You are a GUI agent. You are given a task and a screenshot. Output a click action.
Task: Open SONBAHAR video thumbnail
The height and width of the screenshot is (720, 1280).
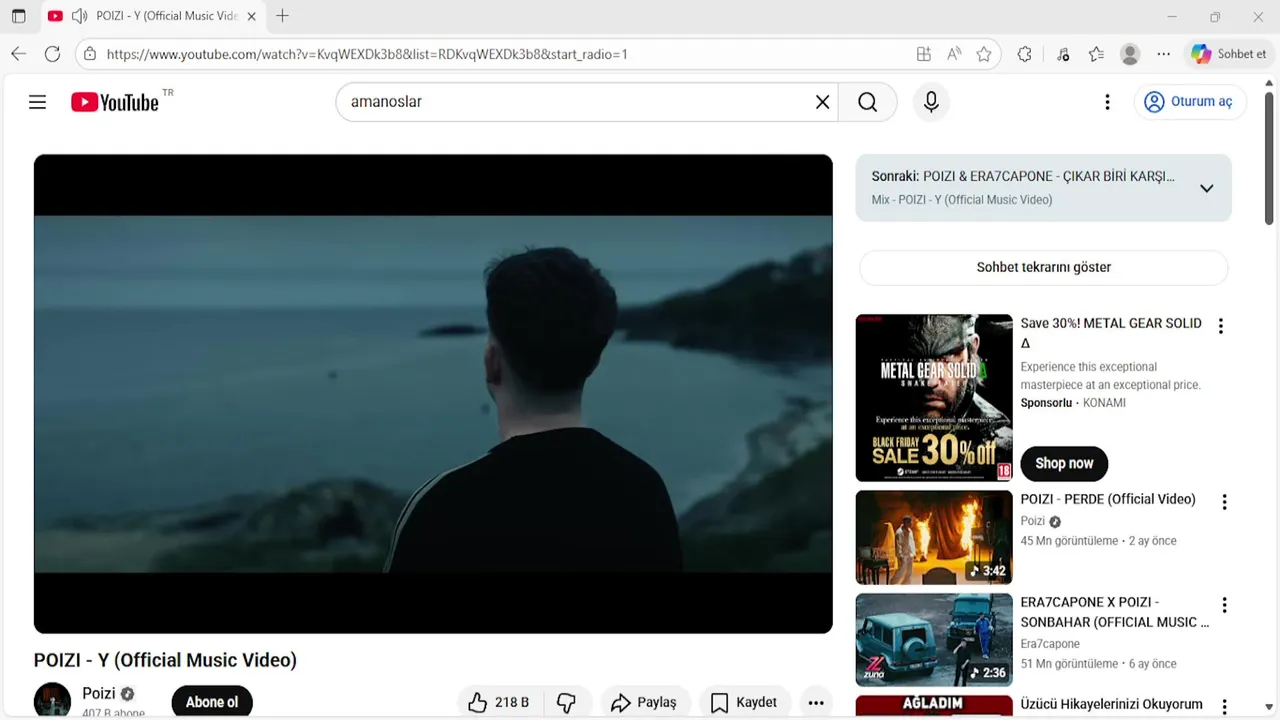[x=934, y=640]
